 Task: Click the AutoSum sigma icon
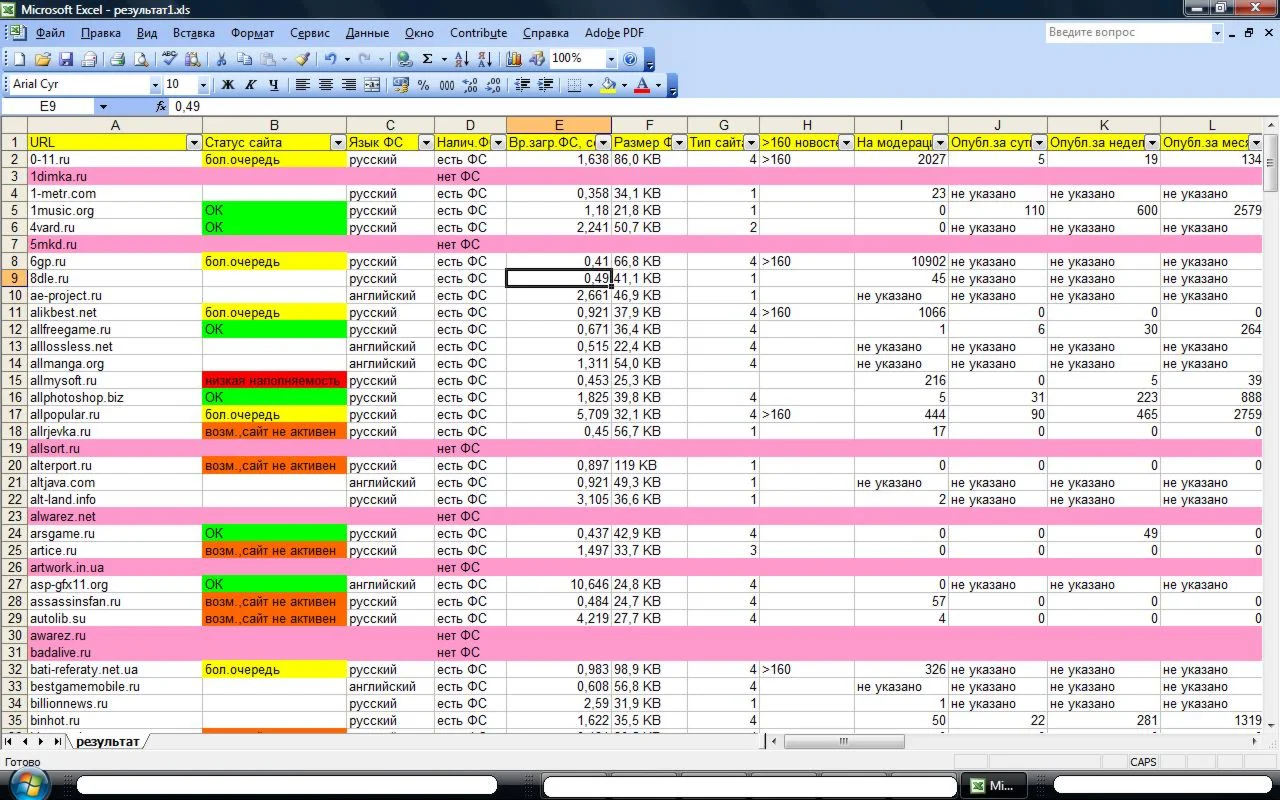428,59
